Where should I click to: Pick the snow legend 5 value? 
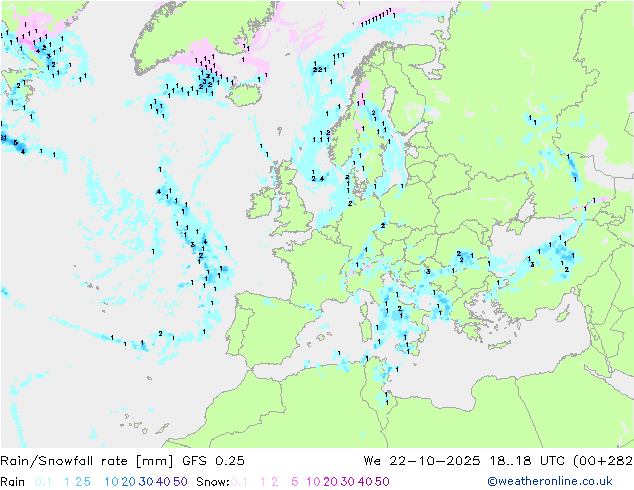point(295,482)
